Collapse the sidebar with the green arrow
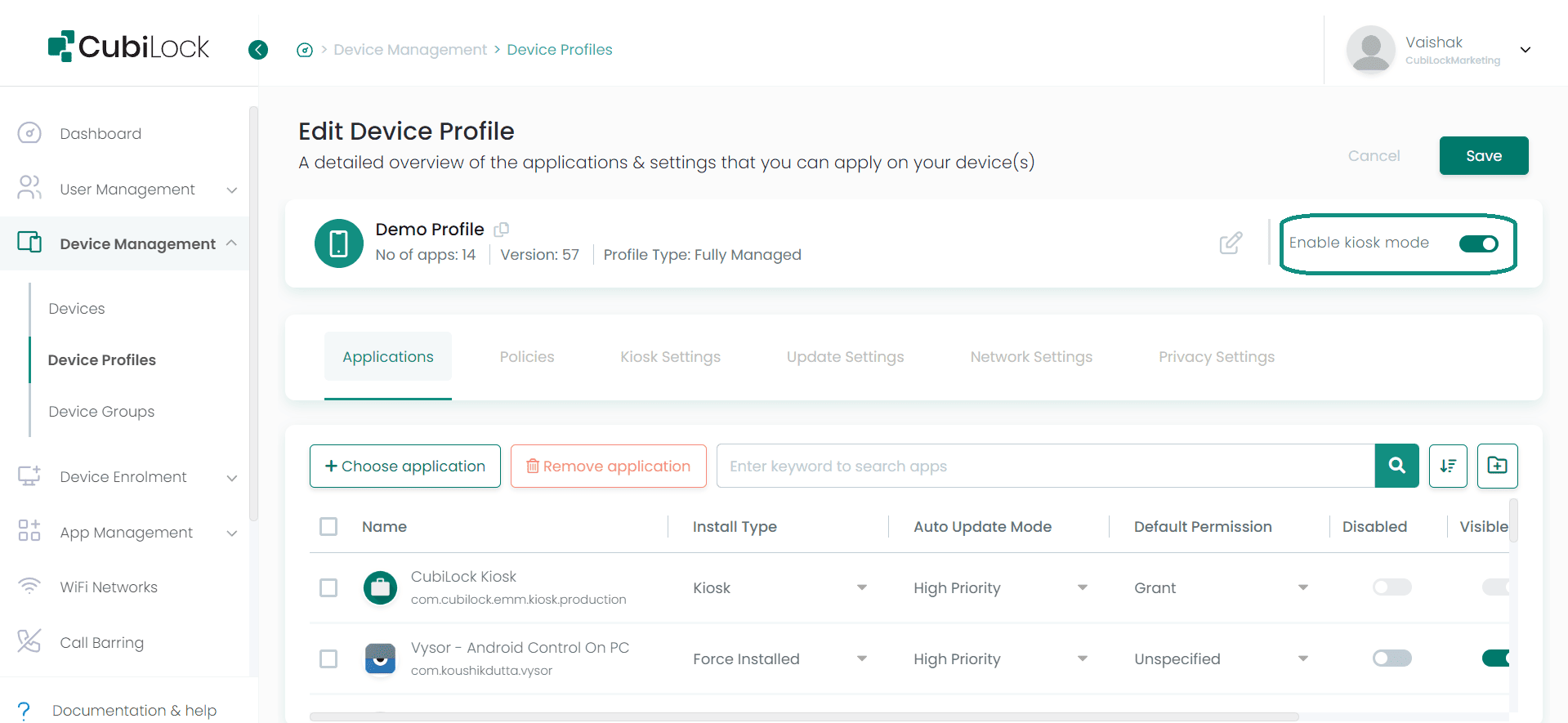The width and height of the screenshot is (1568, 723). pyautogui.click(x=258, y=50)
